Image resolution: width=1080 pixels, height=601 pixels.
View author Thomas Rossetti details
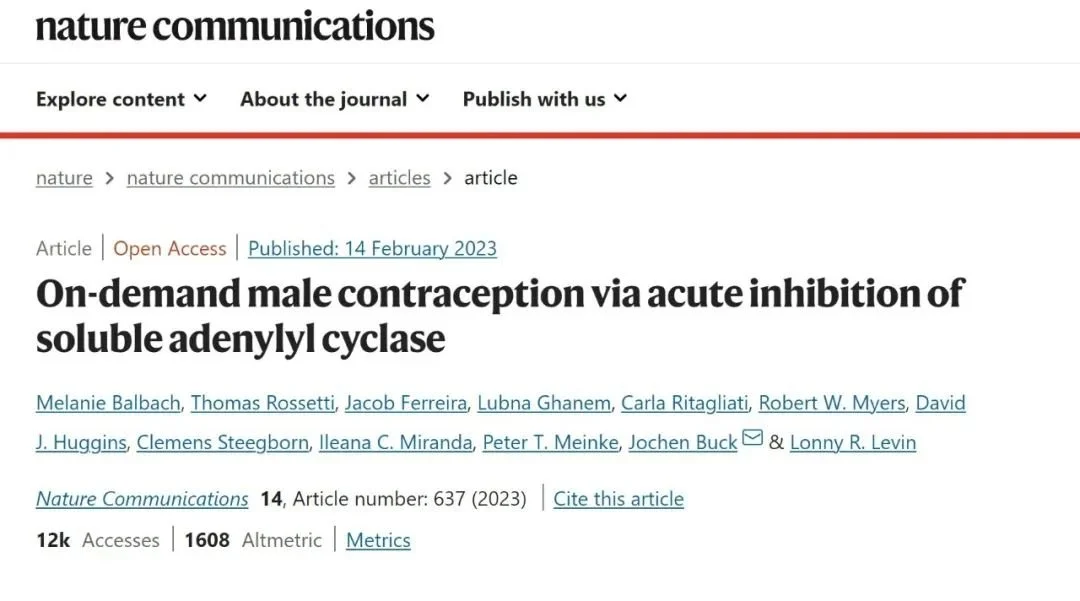click(262, 403)
